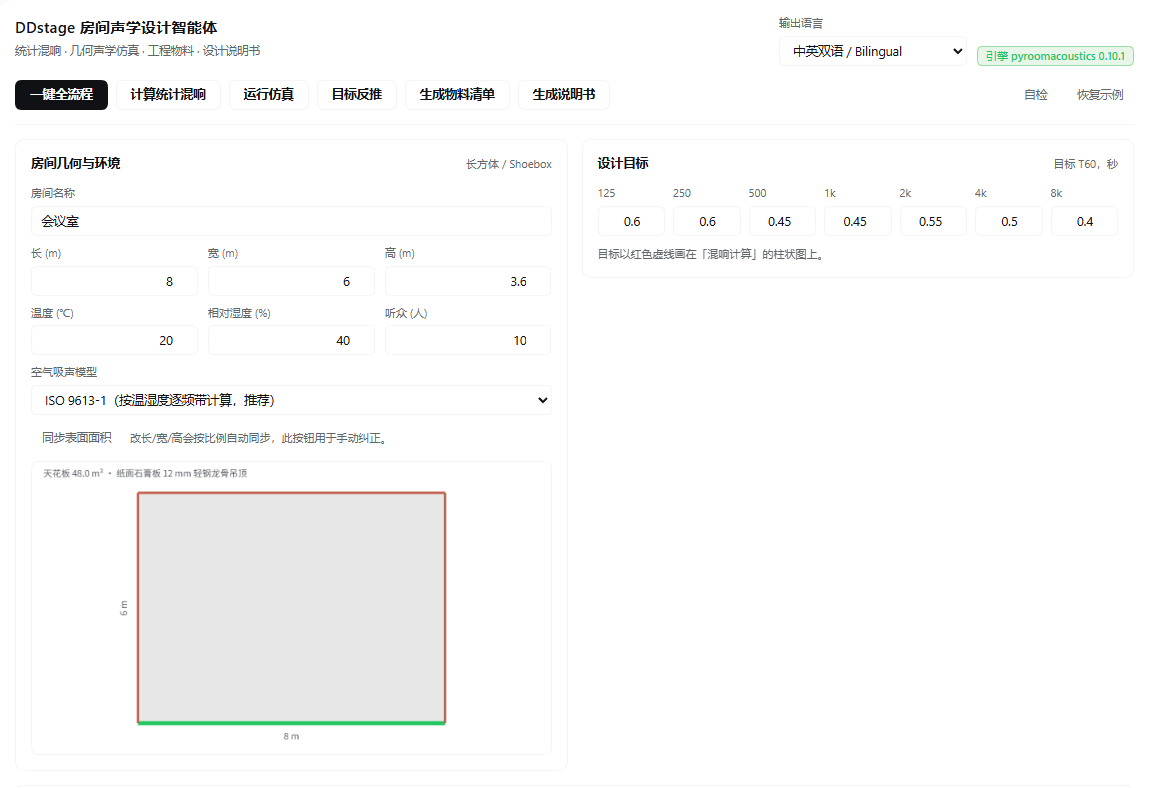
Task: Click the 500 Hz target T60 field
Action: 782,221
